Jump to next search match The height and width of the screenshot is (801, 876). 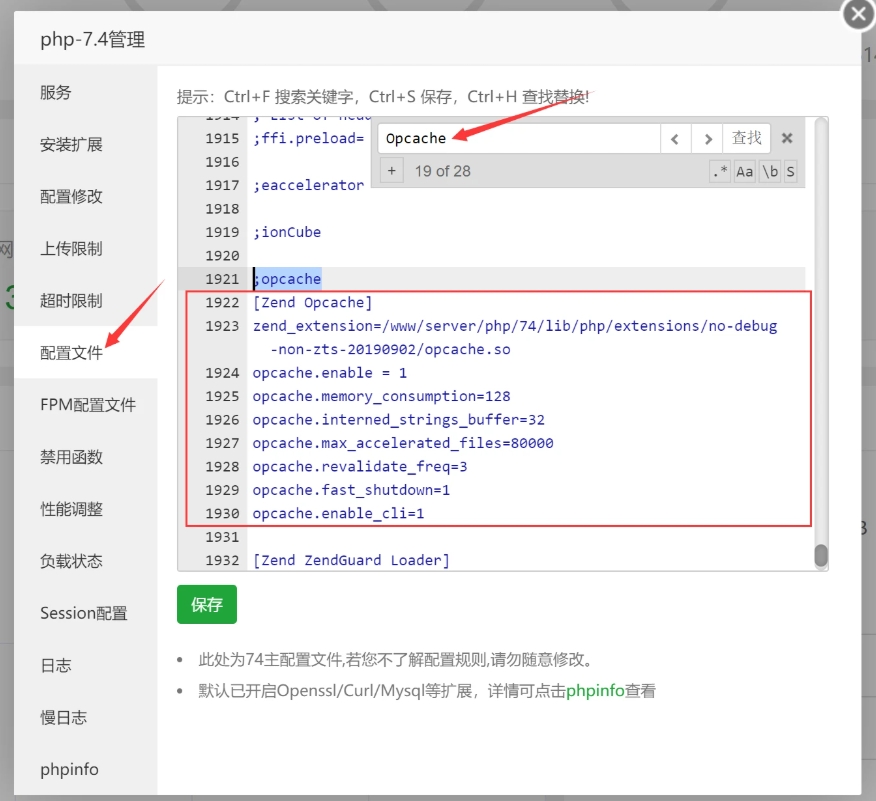[x=708, y=138]
